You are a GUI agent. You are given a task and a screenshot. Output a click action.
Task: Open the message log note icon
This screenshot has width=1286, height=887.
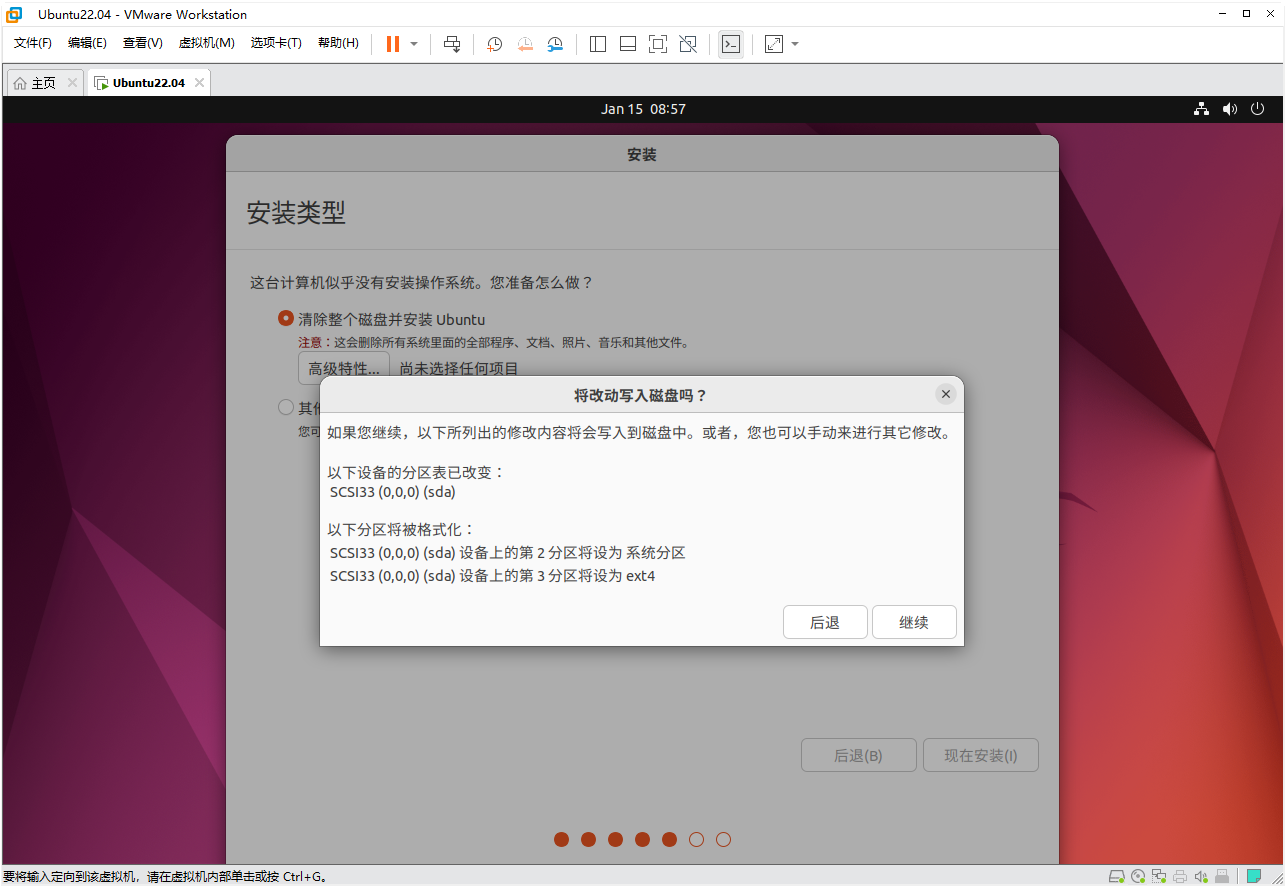tap(1253, 877)
